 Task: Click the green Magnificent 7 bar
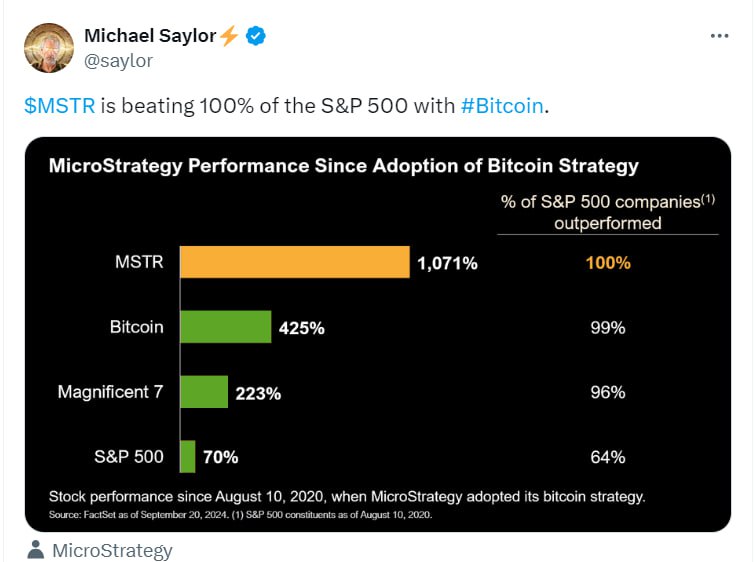tap(204, 392)
